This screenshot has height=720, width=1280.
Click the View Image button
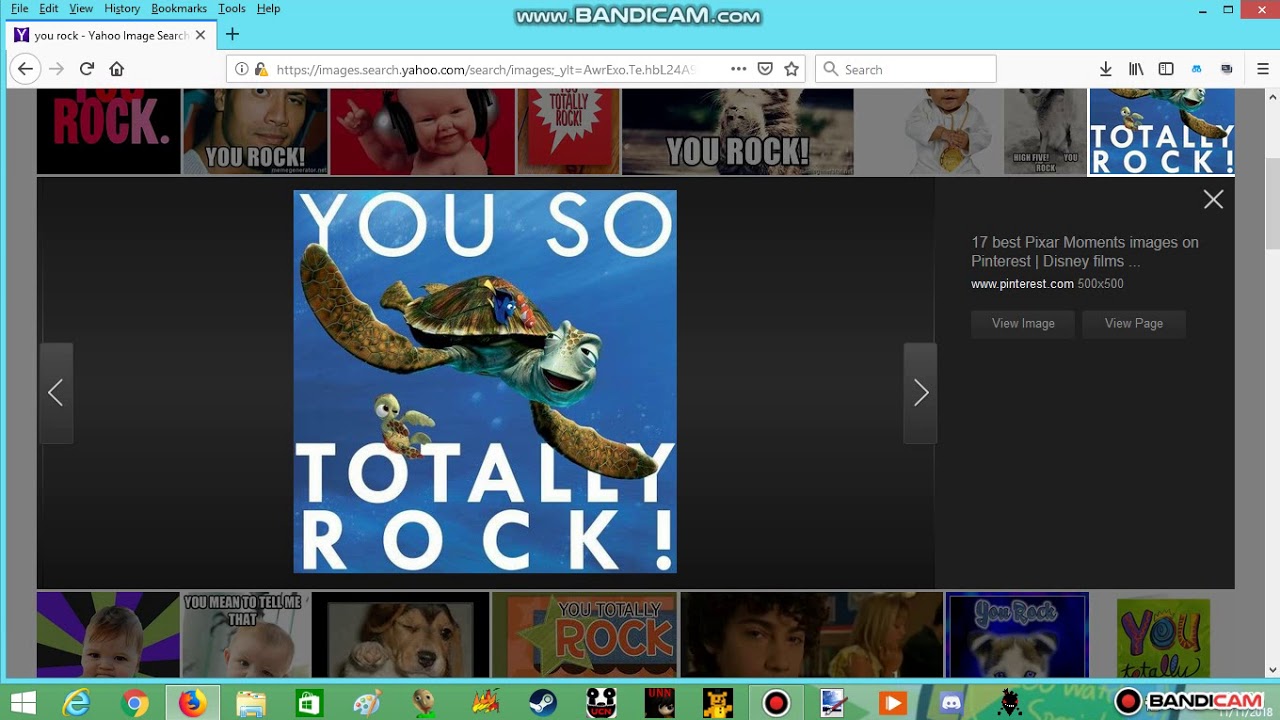(1023, 324)
